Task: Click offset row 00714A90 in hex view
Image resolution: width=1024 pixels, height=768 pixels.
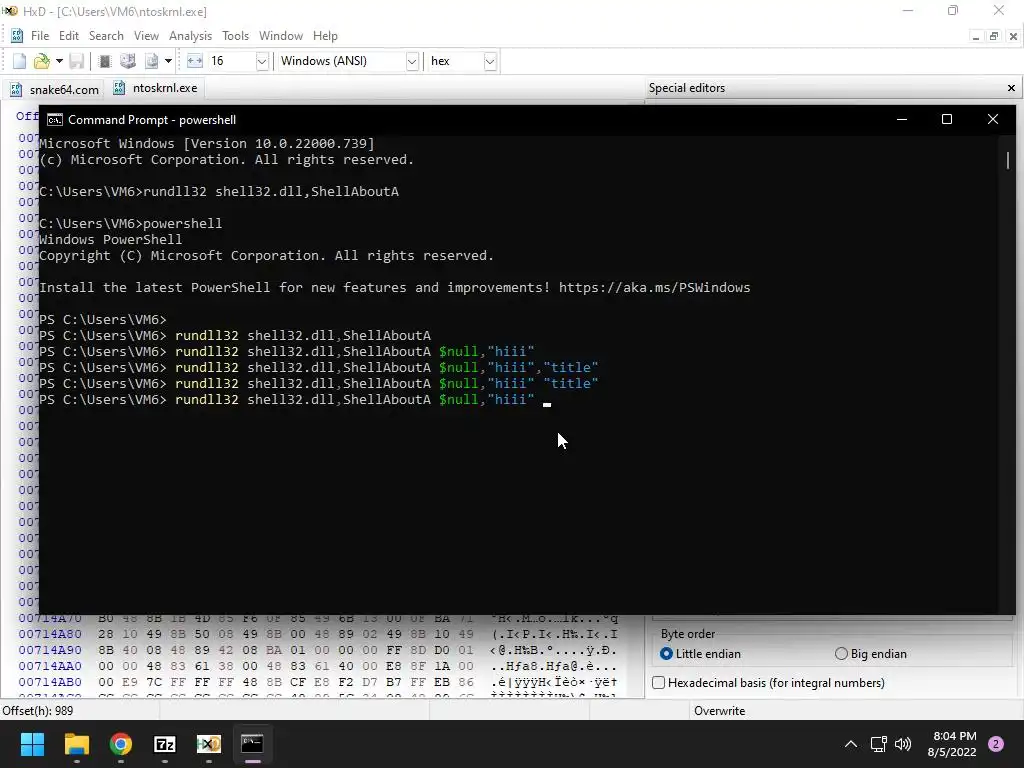Action: pos(50,650)
